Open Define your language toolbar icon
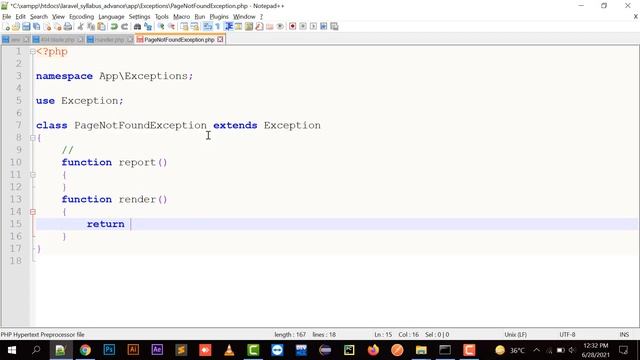This screenshot has width=640, height=360. click(238, 27)
